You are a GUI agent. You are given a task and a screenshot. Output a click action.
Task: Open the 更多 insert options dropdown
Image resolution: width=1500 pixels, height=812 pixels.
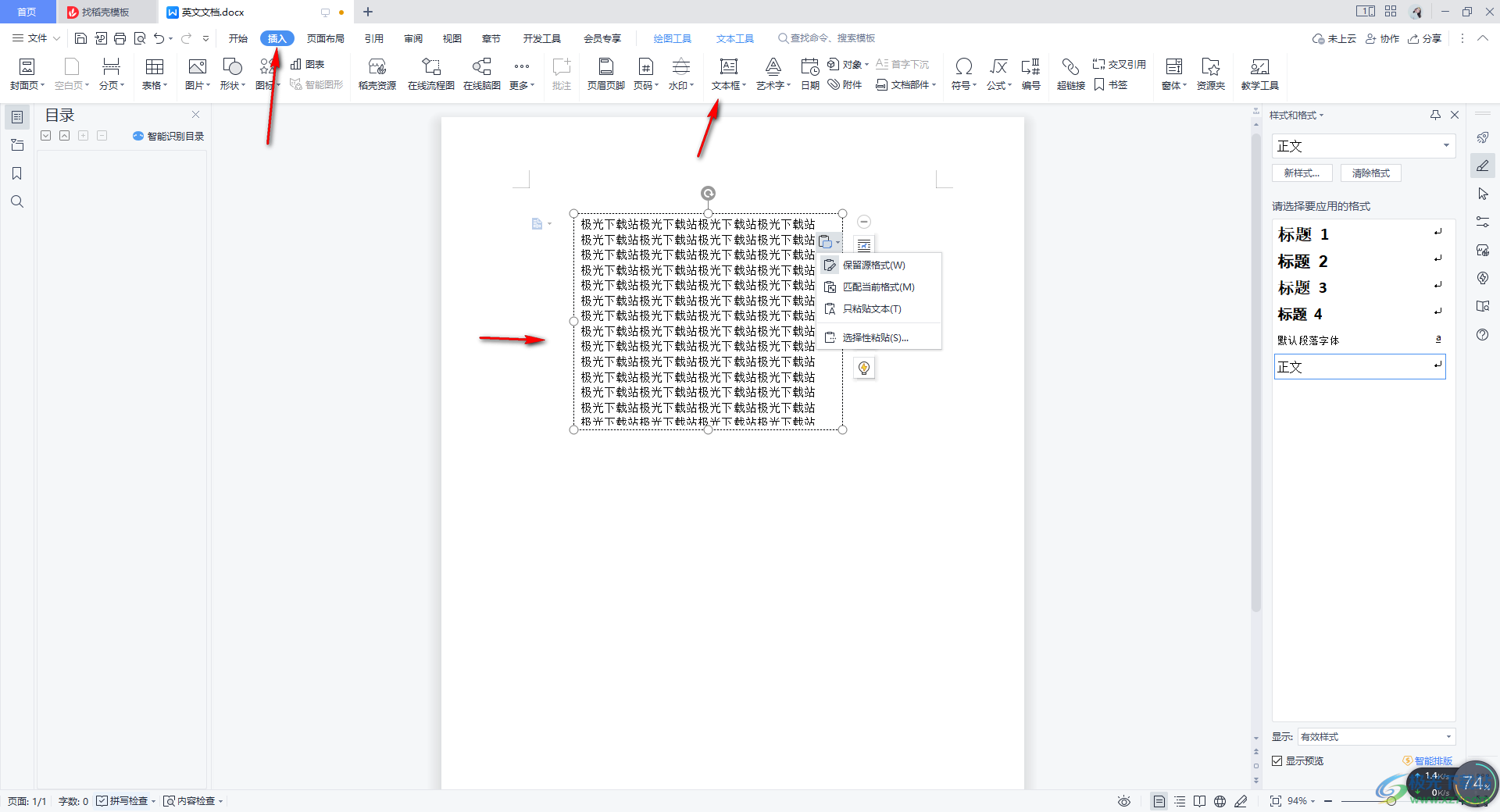[x=522, y=74]
